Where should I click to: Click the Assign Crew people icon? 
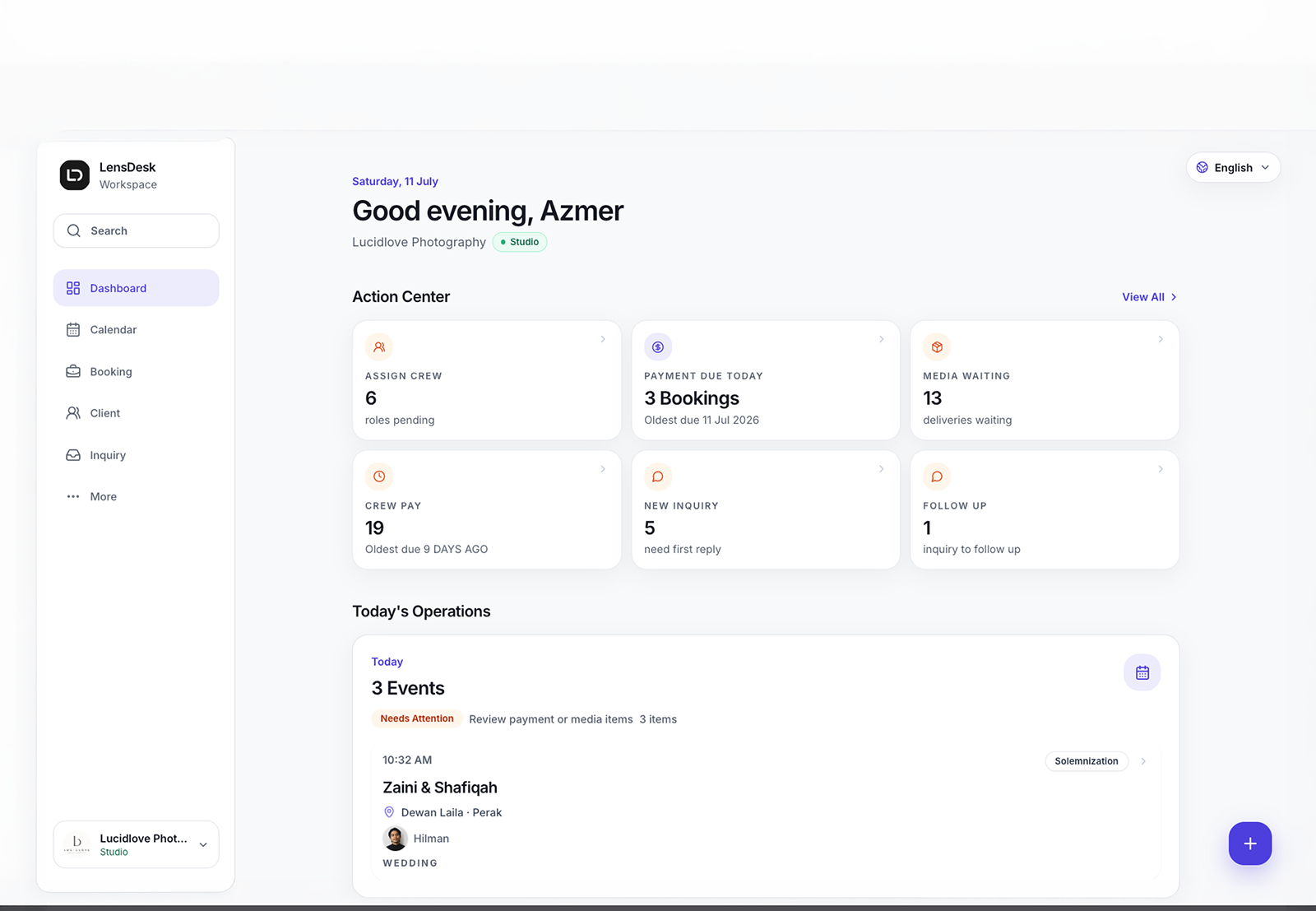point(379,347)
